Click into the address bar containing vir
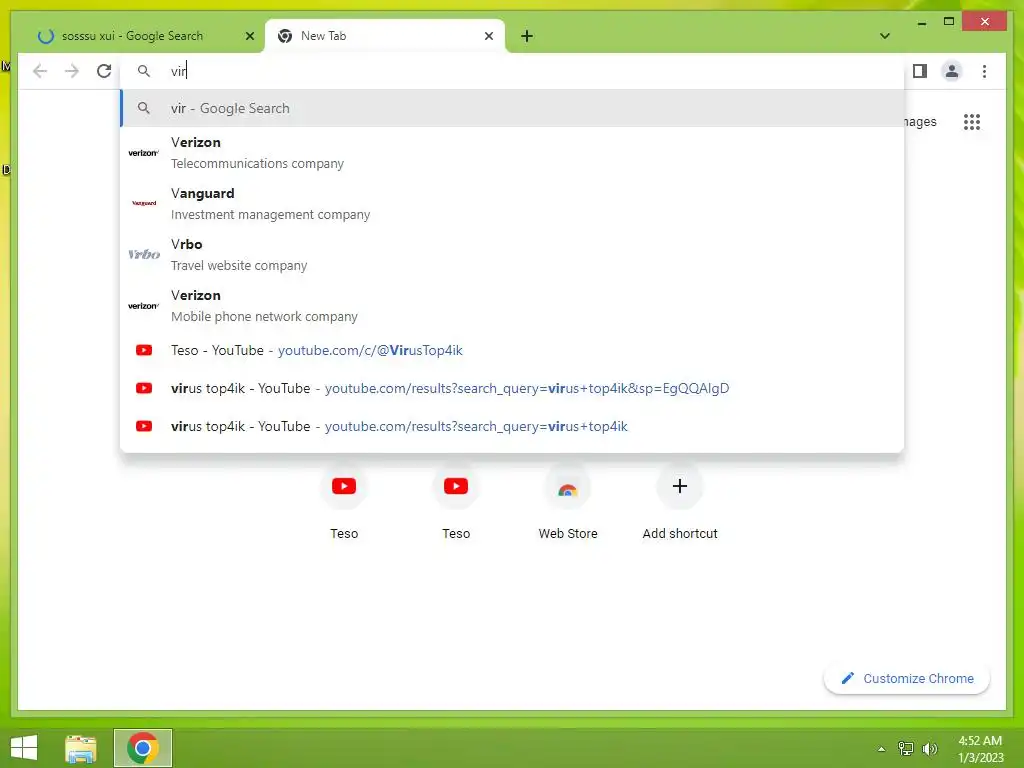 (512, 71)
